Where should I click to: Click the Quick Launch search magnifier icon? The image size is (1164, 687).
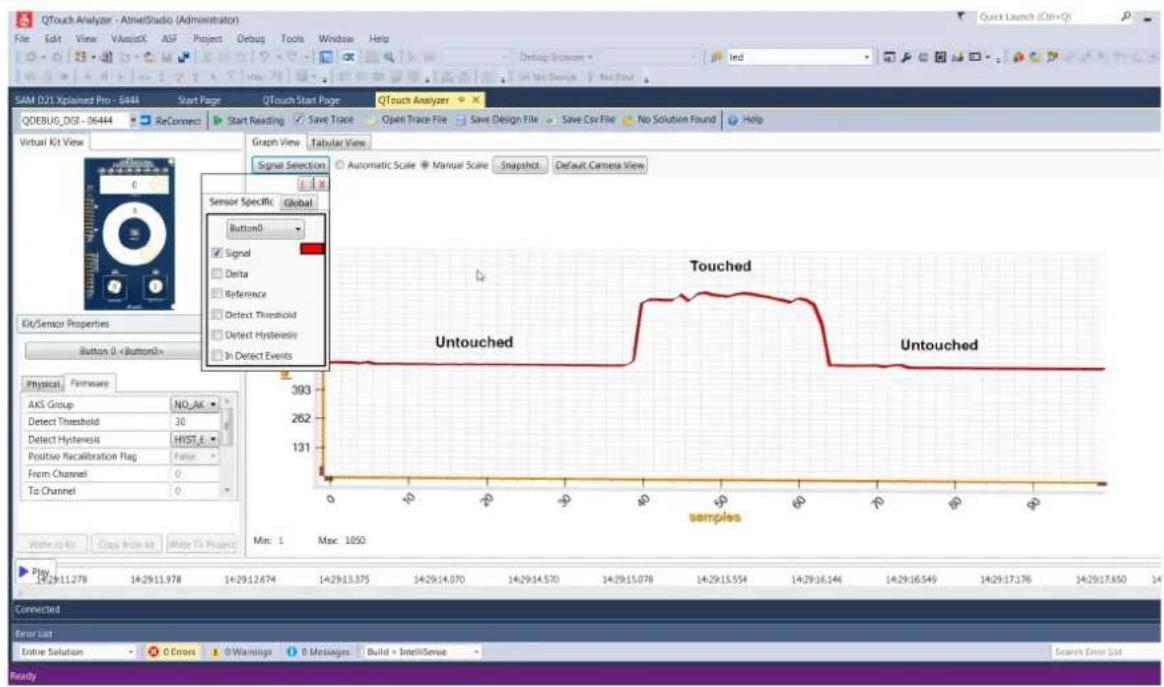tap(1126, 16)
